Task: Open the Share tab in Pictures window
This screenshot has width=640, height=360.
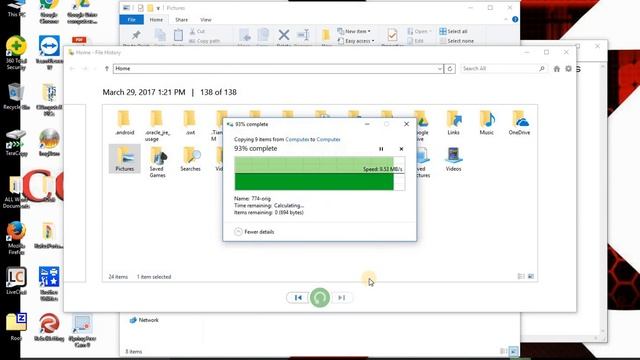Action: pyautogui.click(x=182, y=20)
